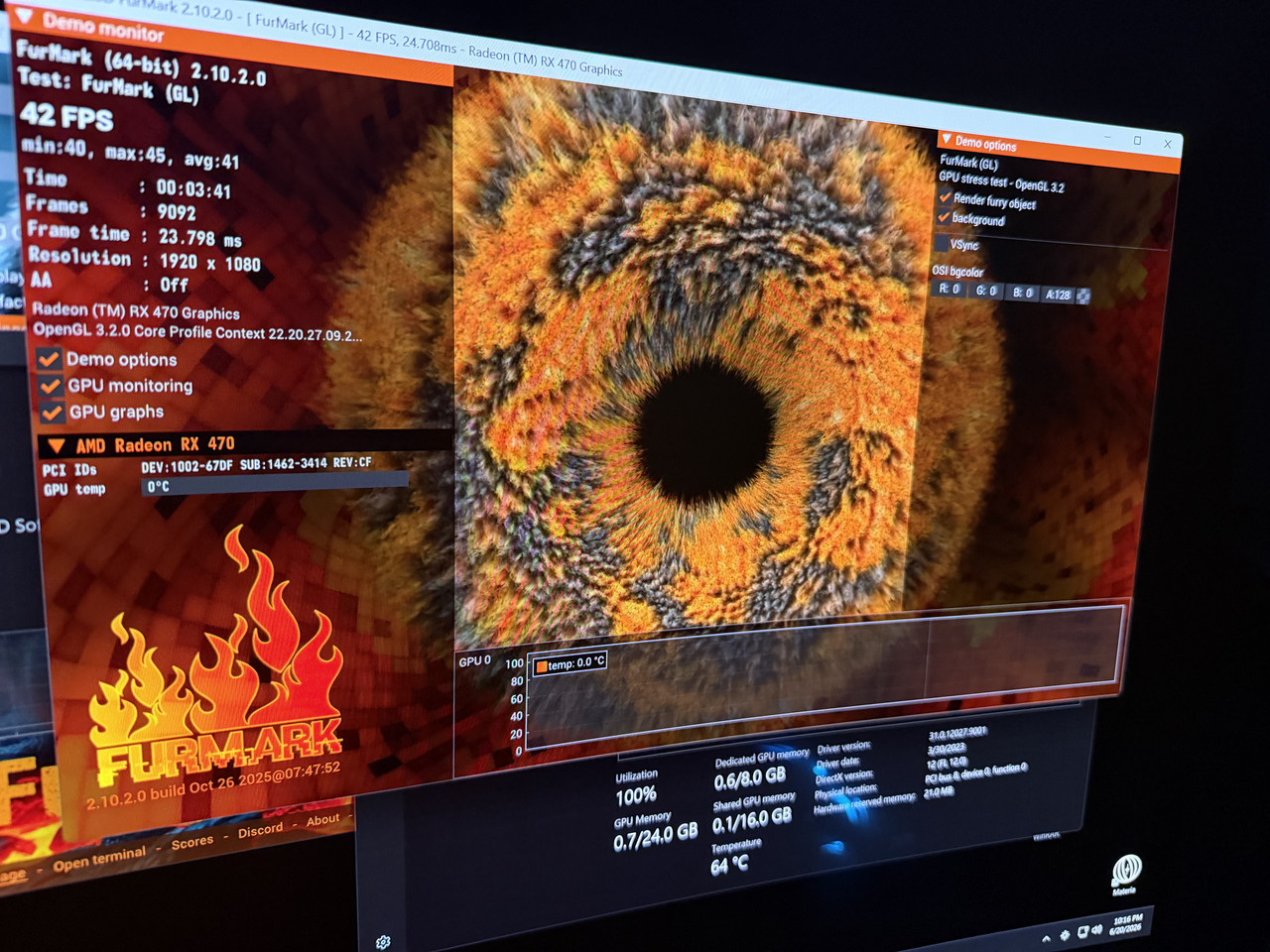Disable the background checkbox in Demo options

(x=944, y=215)
